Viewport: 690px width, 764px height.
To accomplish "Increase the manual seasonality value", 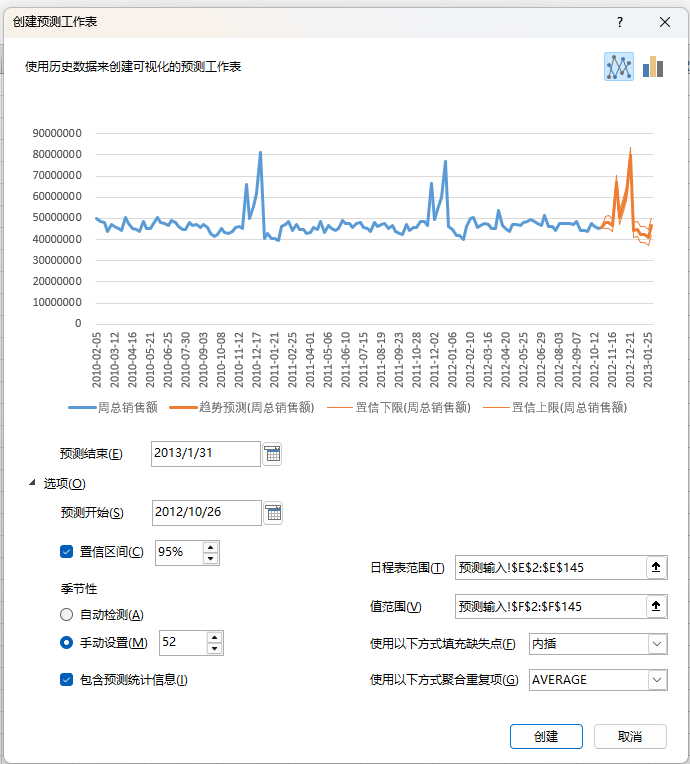I will (x=214, y=637).
